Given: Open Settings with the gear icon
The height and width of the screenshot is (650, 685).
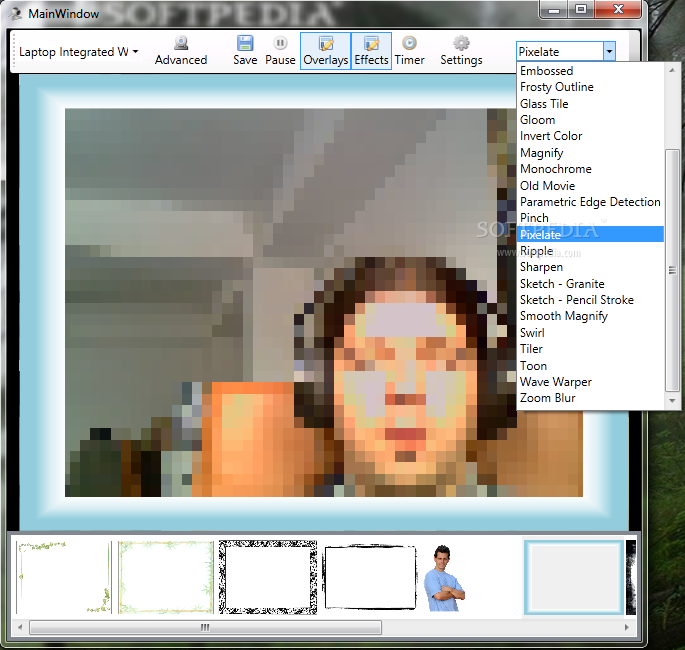Looking at the screenshot, I should point(461,51).
